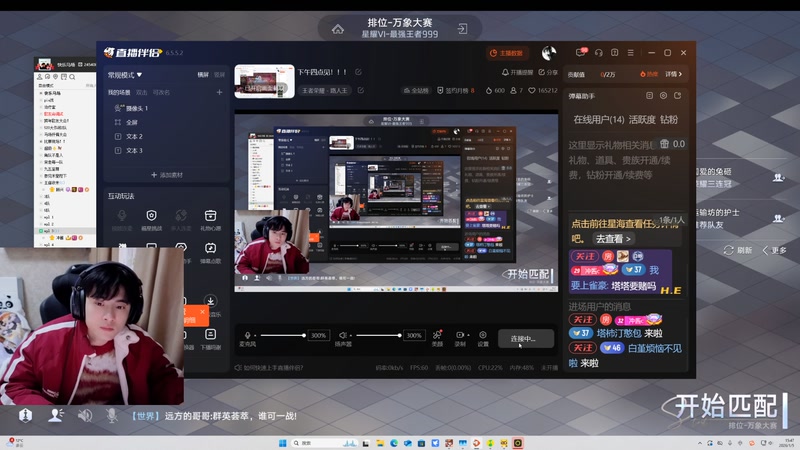
Task: Open the 签约月榜 ranking
Action: pos(456,90)
